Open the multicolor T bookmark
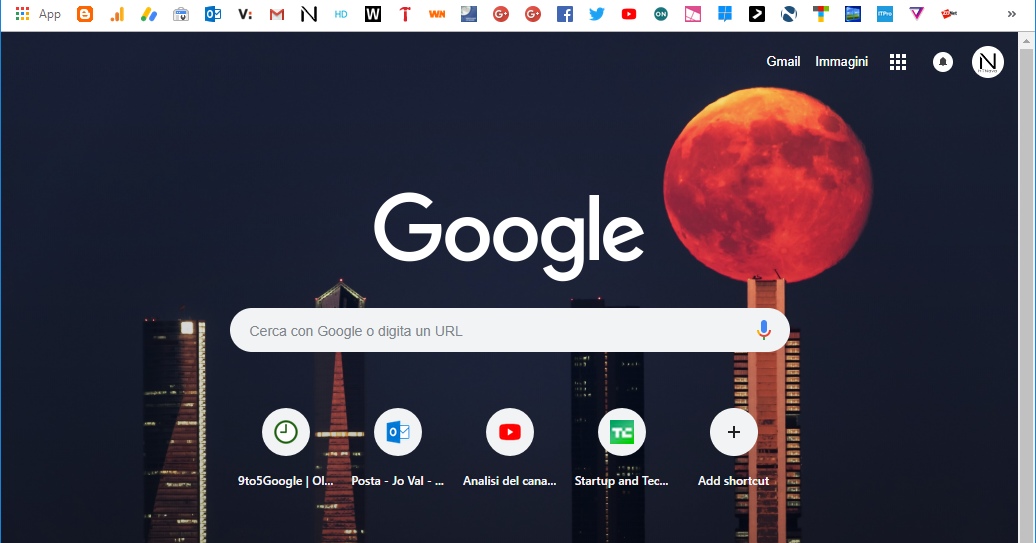Viewport: 1036px width, 543px height. click(821, 14)
